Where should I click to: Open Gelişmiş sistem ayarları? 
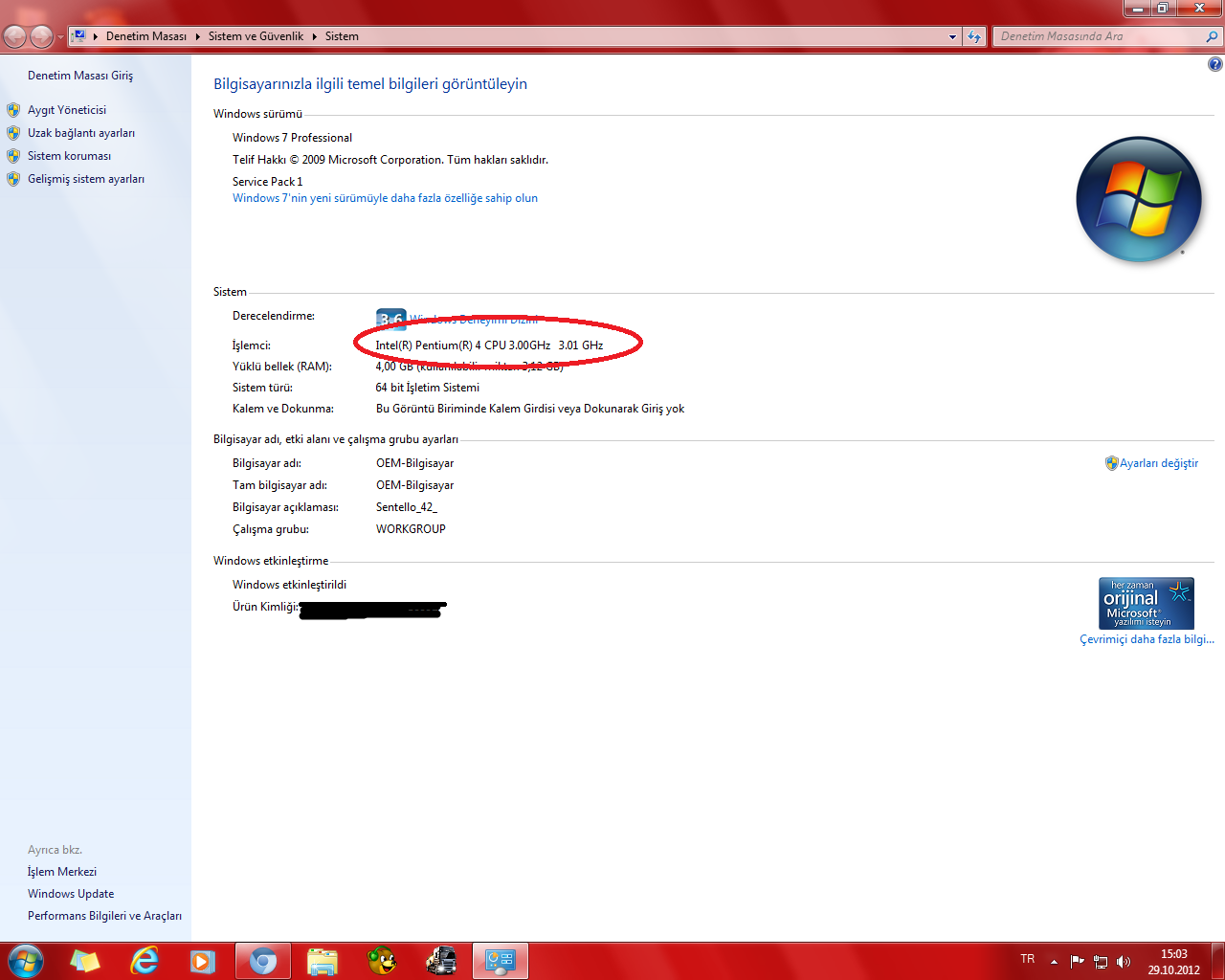[86, 179]
